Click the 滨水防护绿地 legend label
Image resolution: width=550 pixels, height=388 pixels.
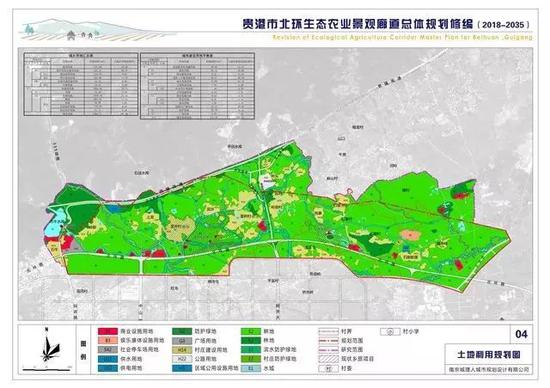280,350
